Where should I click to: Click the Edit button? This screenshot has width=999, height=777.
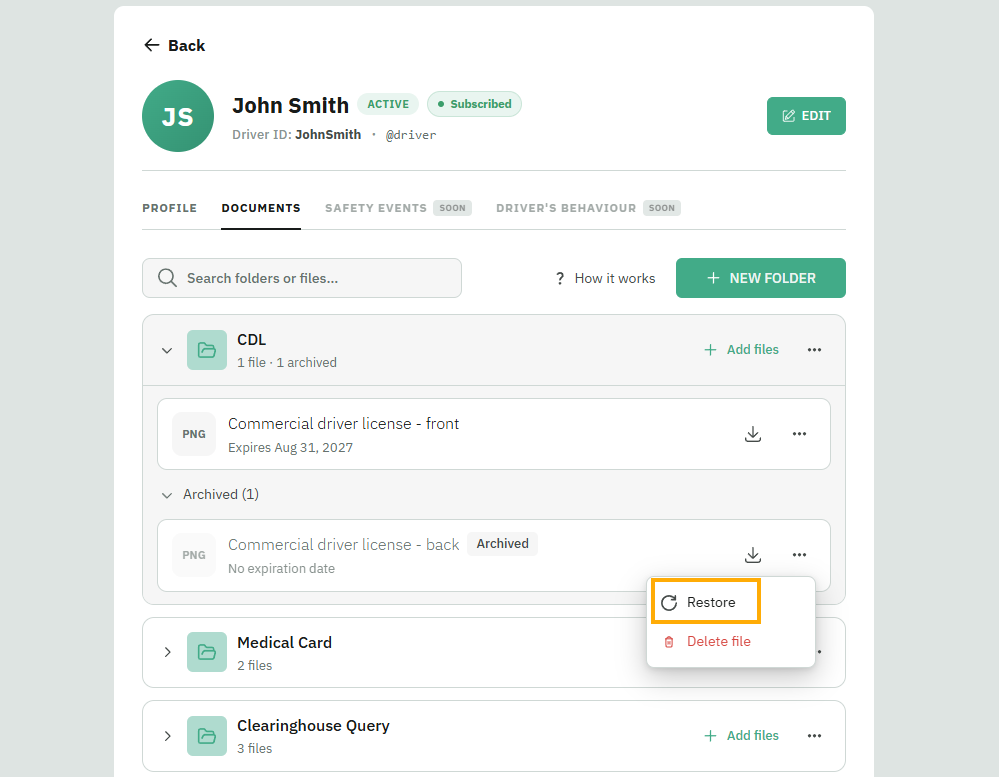806,116
